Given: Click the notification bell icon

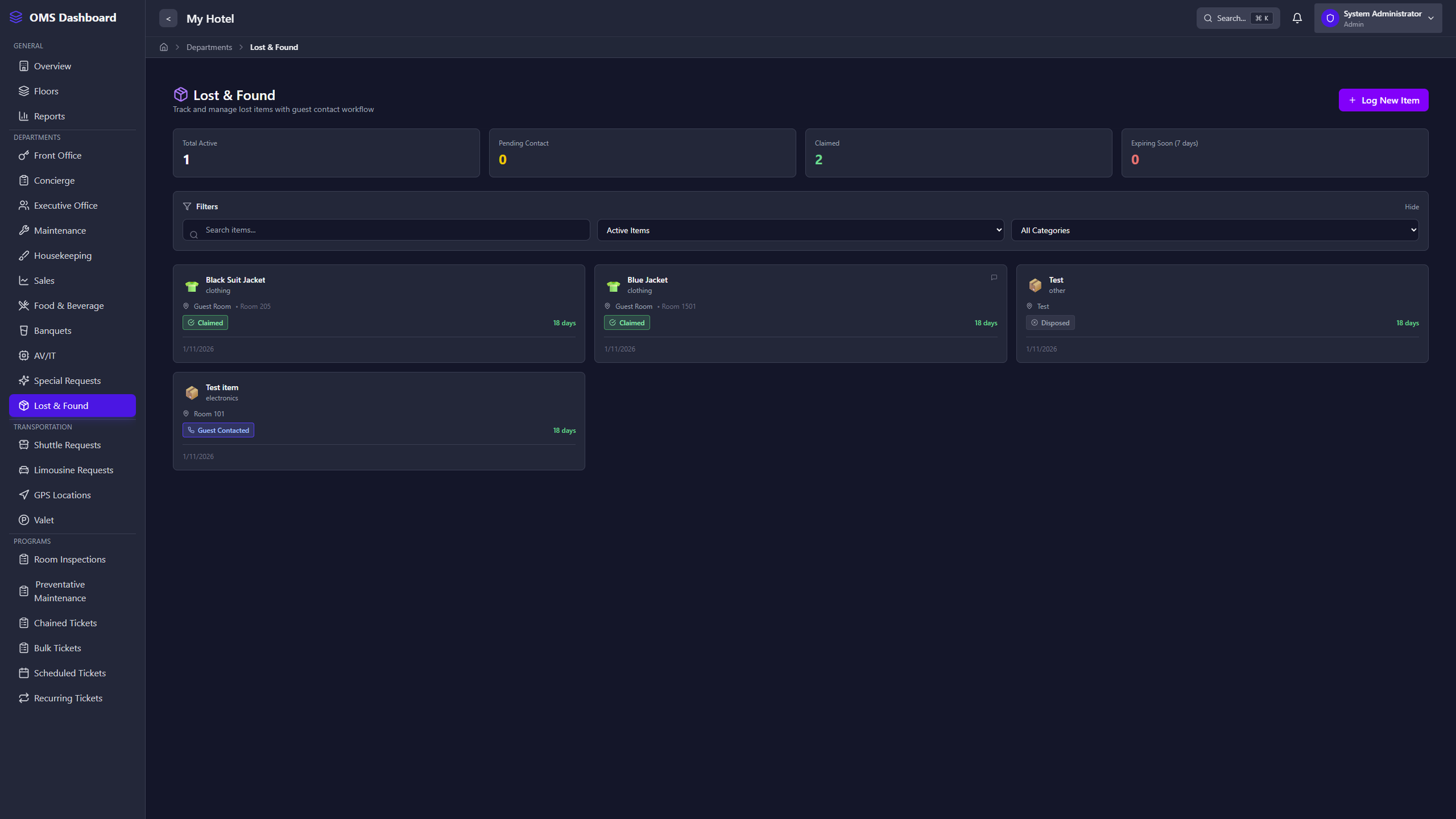Looking at the screenshot, I should (1296, 18).
